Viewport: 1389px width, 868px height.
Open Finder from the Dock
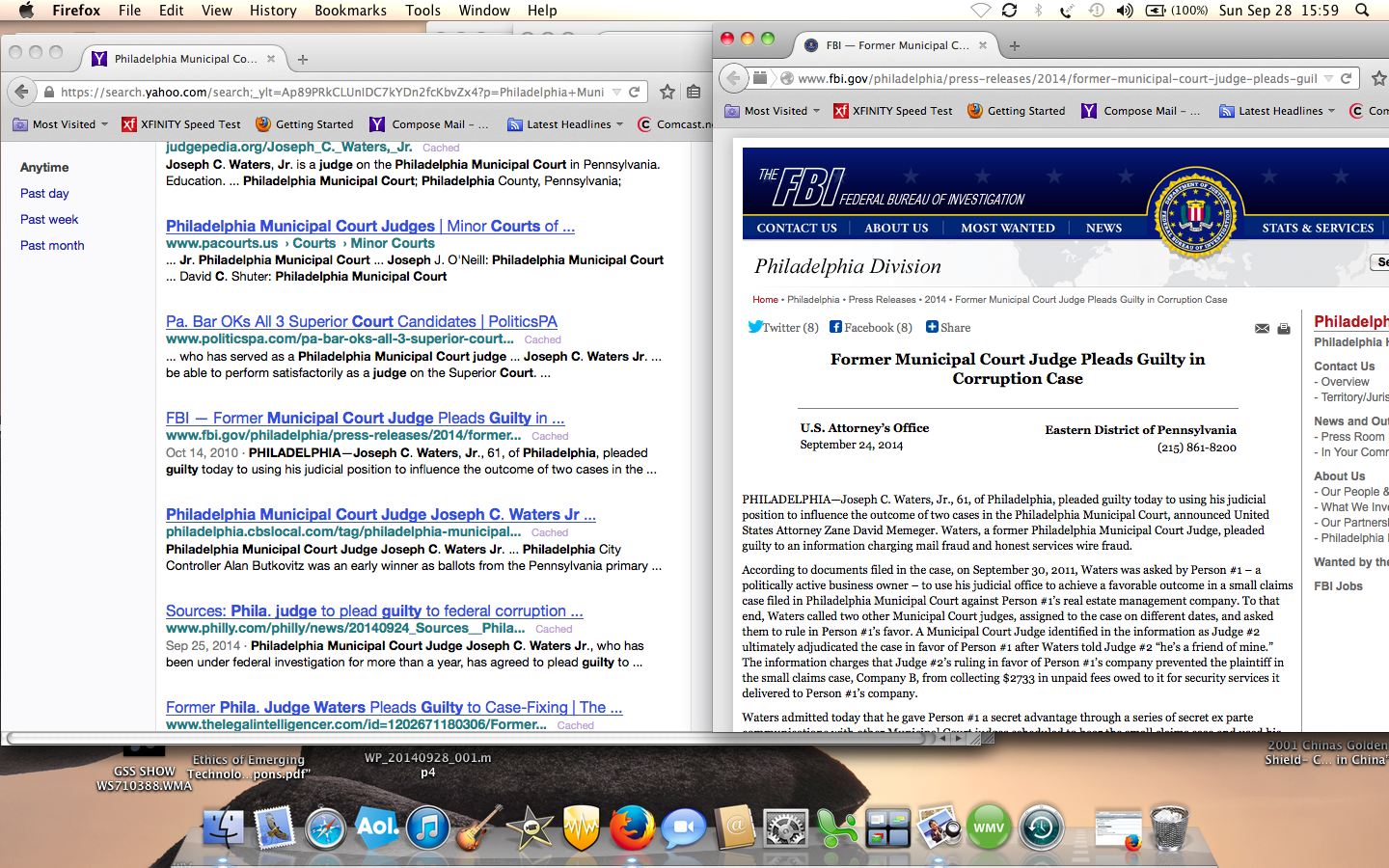[224, 828]
